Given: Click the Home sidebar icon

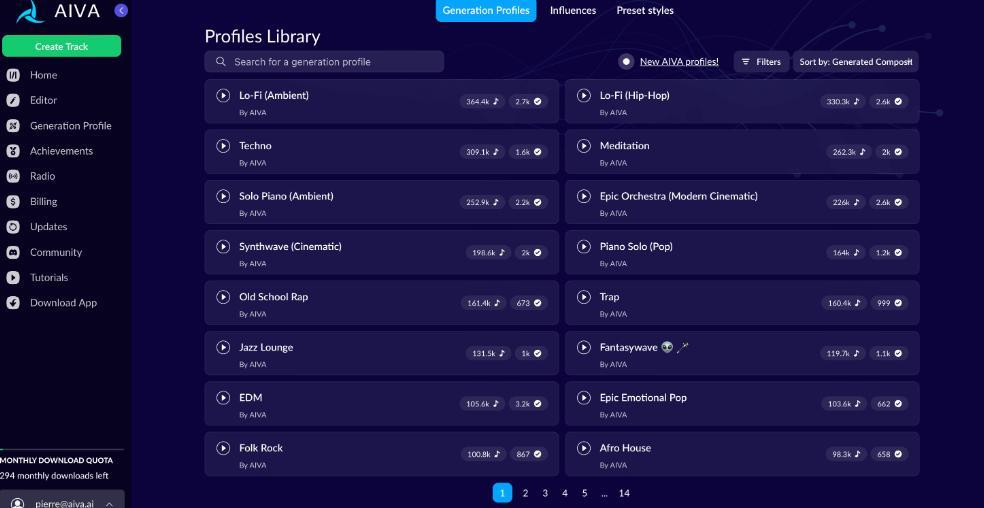Looking at the screenshot, I should [13, 75].
